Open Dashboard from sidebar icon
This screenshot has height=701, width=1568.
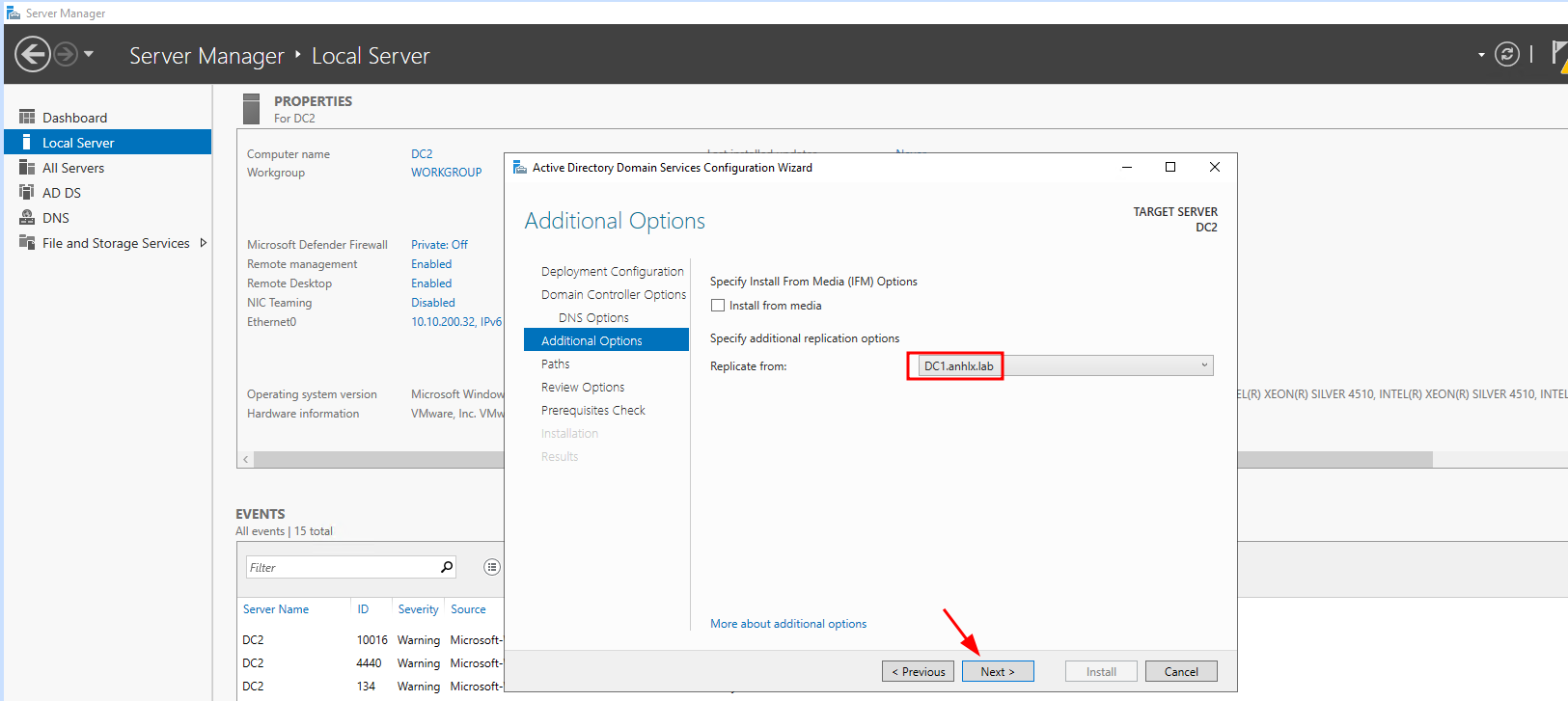(27, 118)
